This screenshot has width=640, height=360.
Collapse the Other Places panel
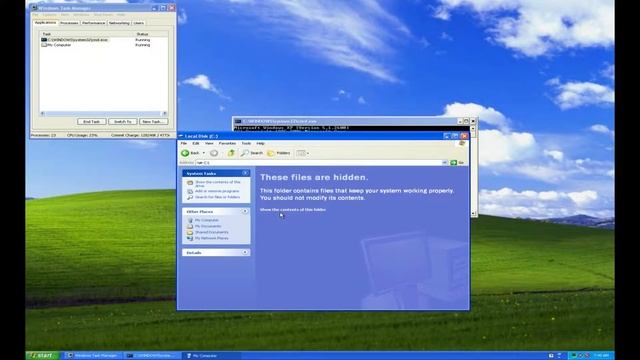click(245, 211)
